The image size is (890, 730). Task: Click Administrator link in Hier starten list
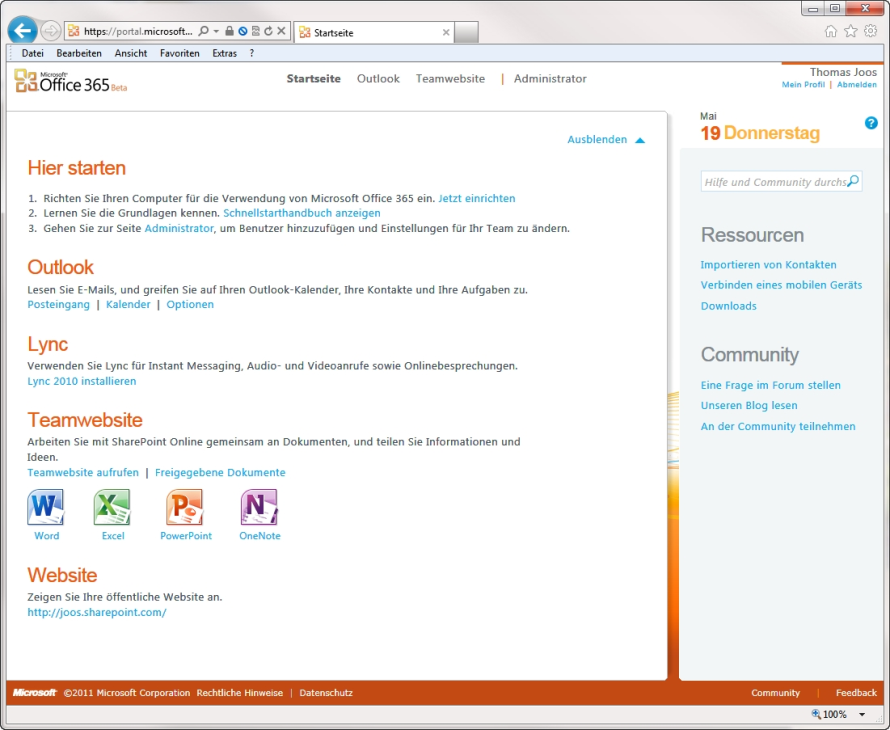pyautogui.click(x=179, y=228)
